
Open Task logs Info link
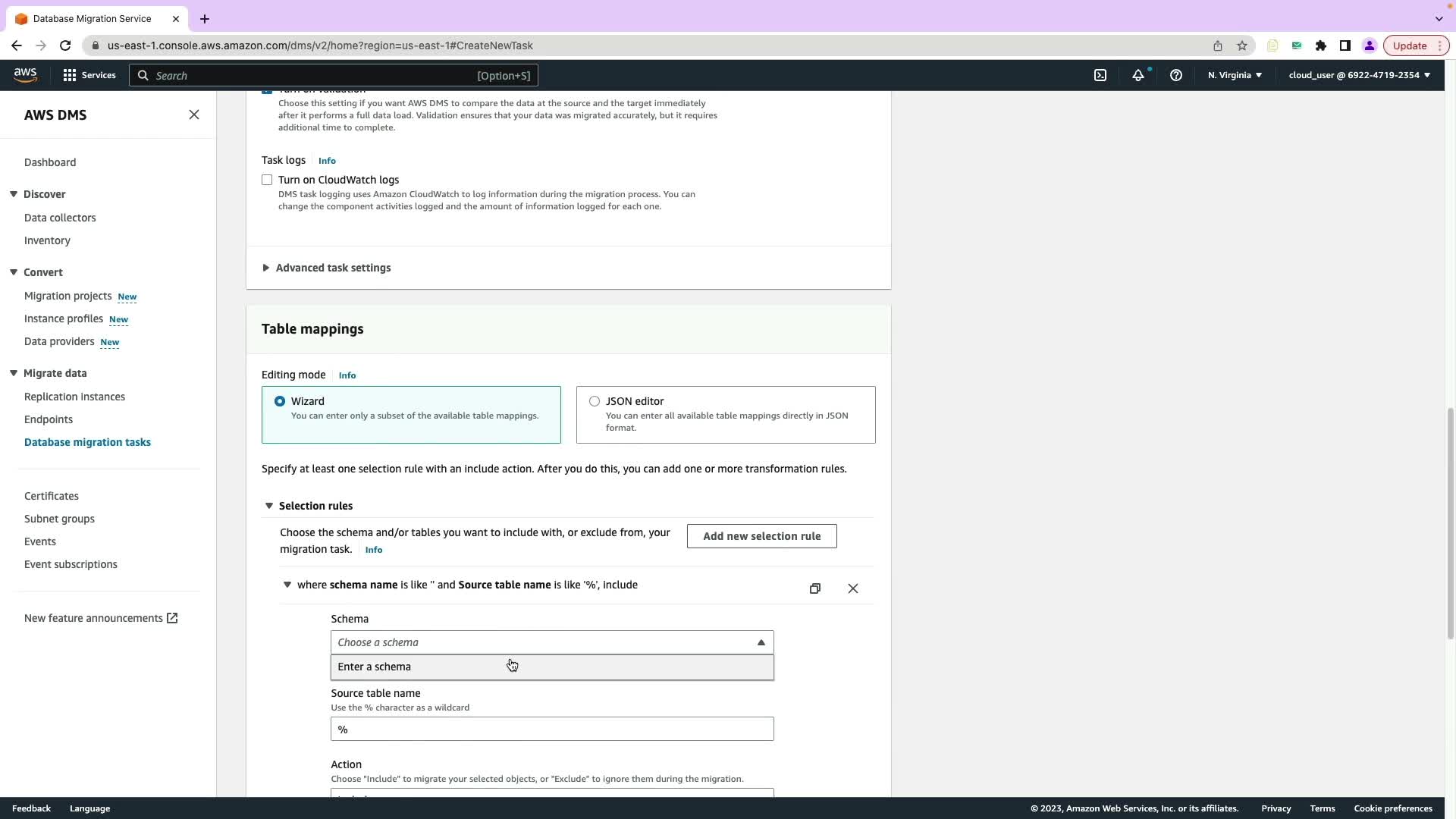tap(327, 161)
